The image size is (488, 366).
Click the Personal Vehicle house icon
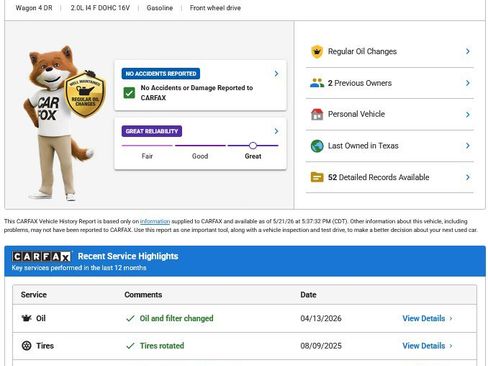pos(317,114)
